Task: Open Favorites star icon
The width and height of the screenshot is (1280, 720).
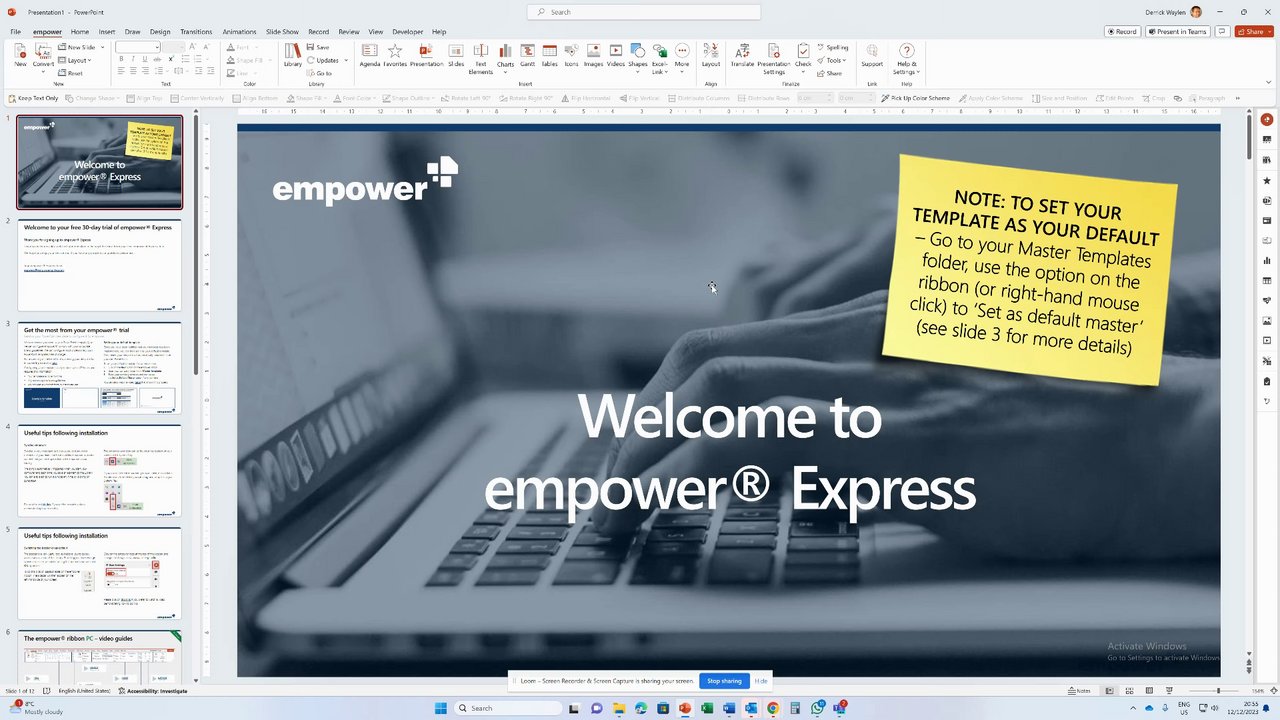Action: click(395, 55)
